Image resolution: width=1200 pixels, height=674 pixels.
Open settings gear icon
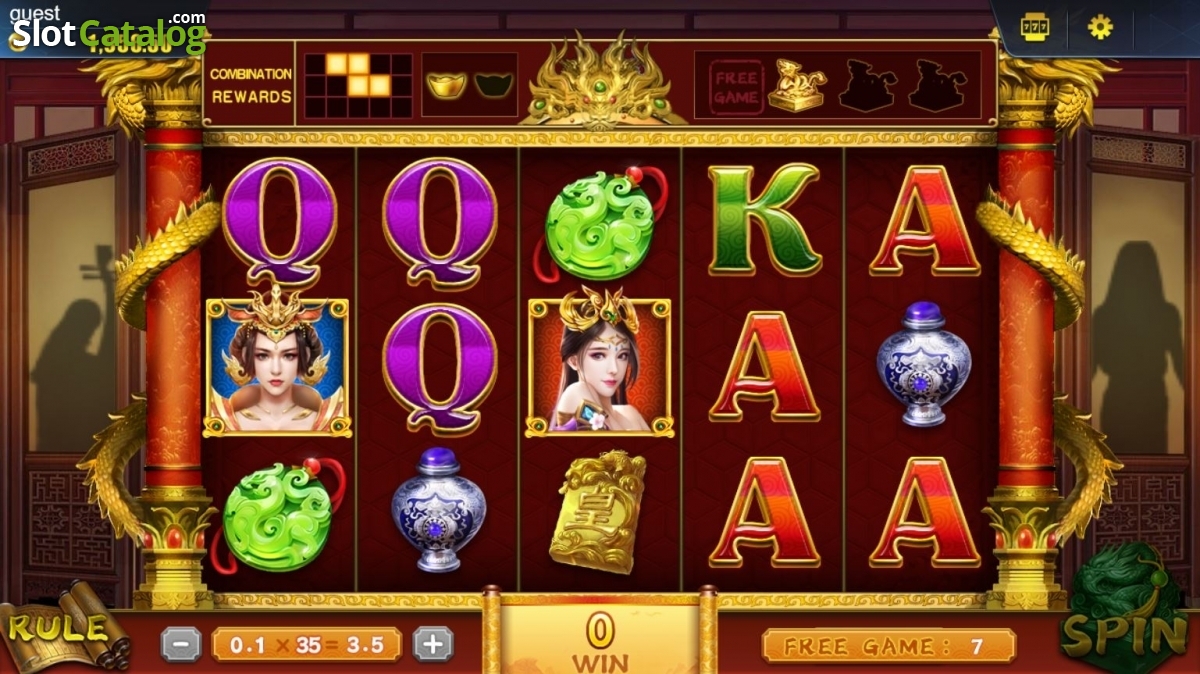(1100, 27)
